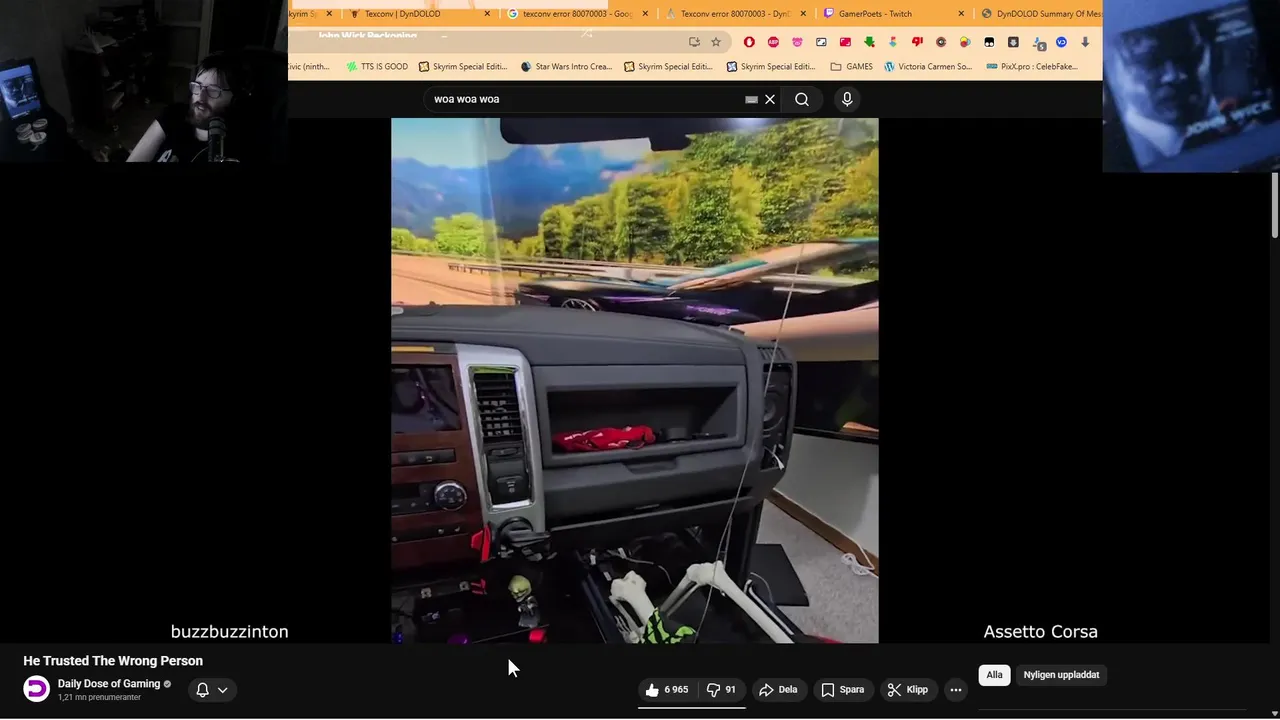1280x720 pixels.
Task: Open the Daily Dose of Gaming channel avatar
Action: (36, 689)
